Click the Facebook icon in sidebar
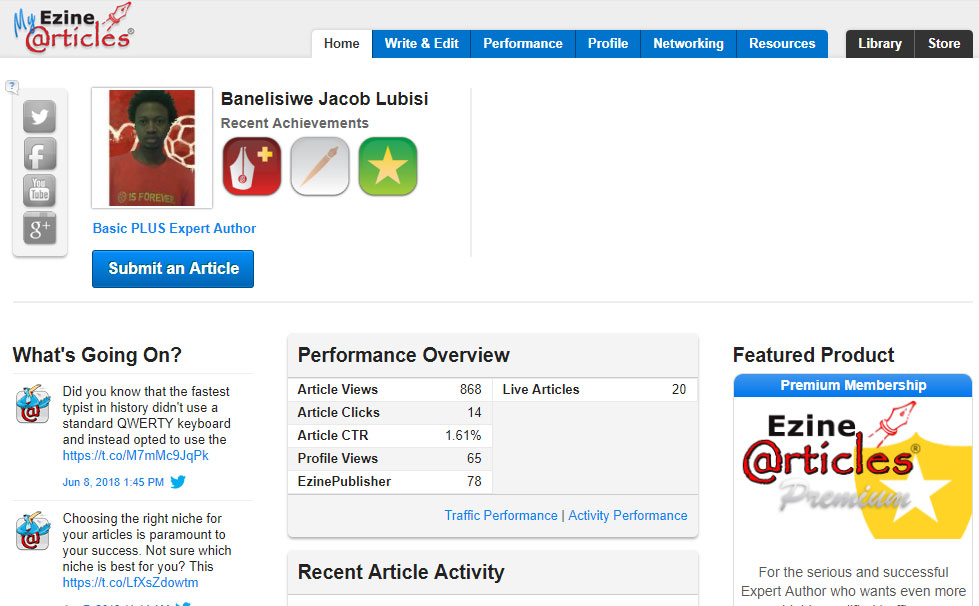The image size is (979, 606). (40, 154)
